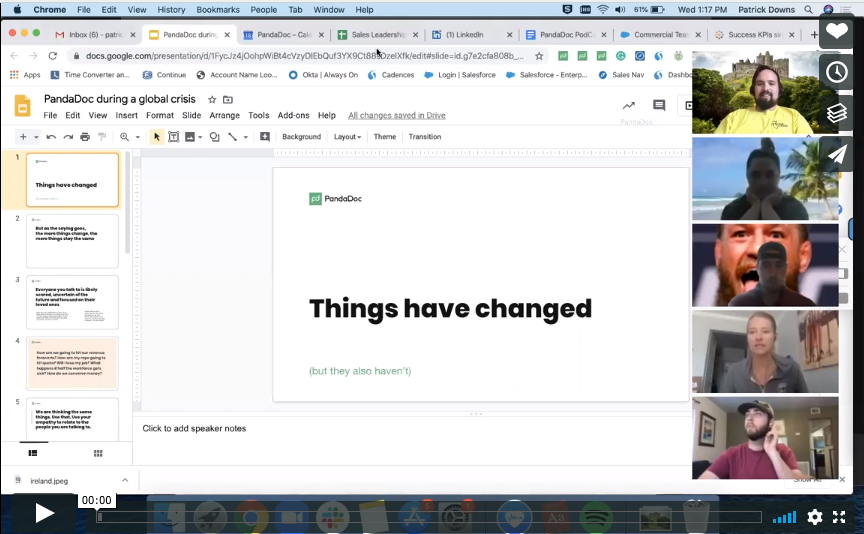Open the File menu in Slides

[x=50, y=115]
